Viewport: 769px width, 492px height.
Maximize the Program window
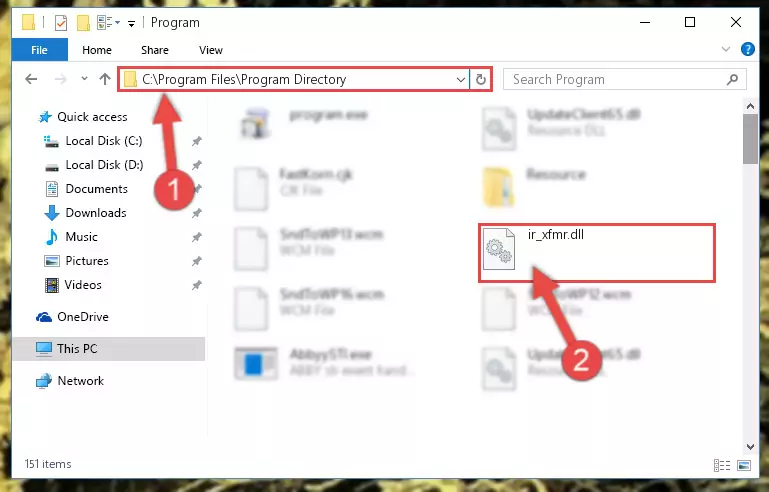[x=690, y=22]
